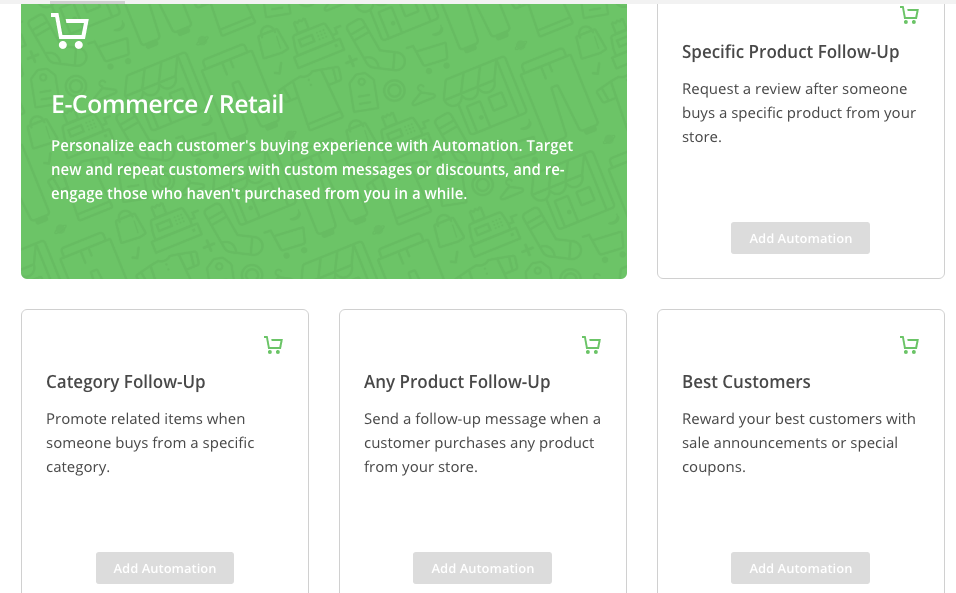Add the Specific Product Follow-Up automation
This screenshot has height=593, width=956.
pyautogui.click(x=800, y=238)
